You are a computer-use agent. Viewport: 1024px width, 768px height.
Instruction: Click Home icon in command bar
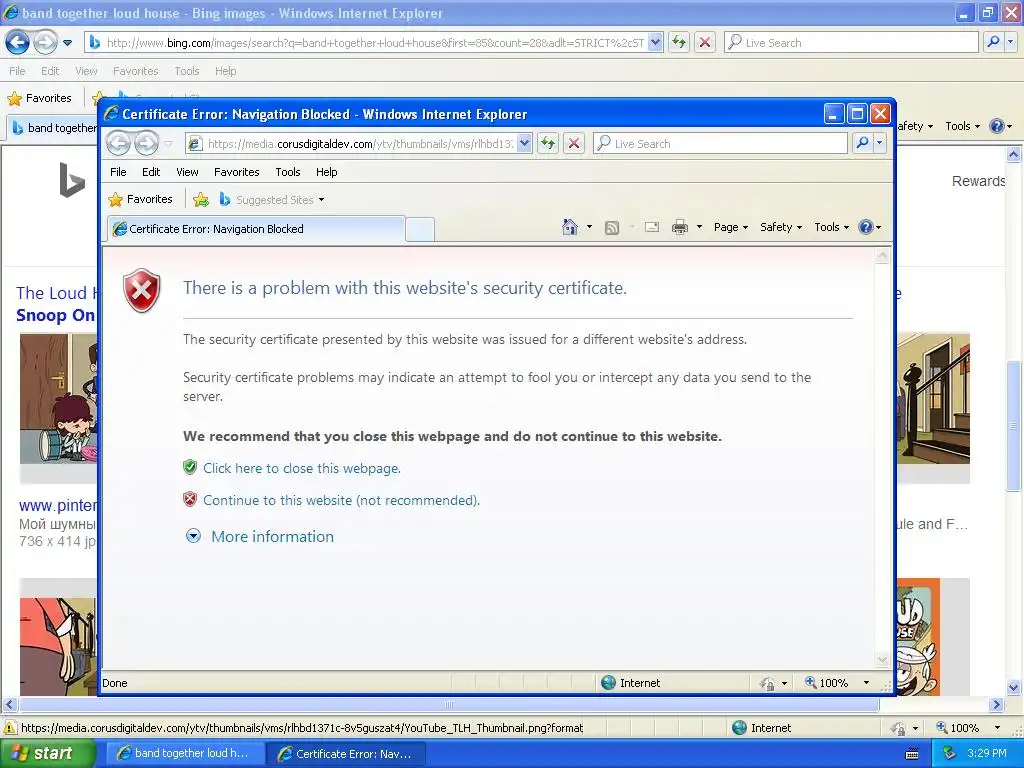(569, 227)
